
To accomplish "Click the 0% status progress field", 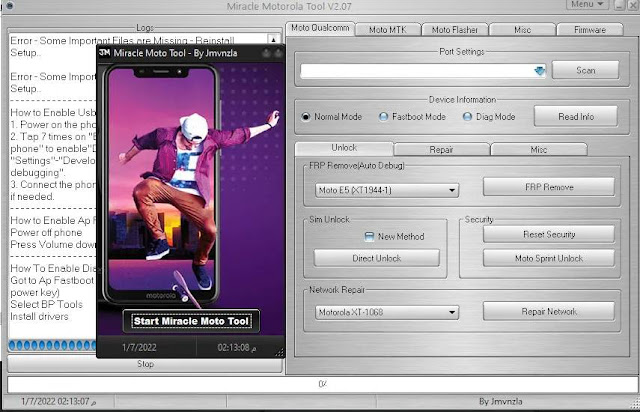I will tap(322, 384).
